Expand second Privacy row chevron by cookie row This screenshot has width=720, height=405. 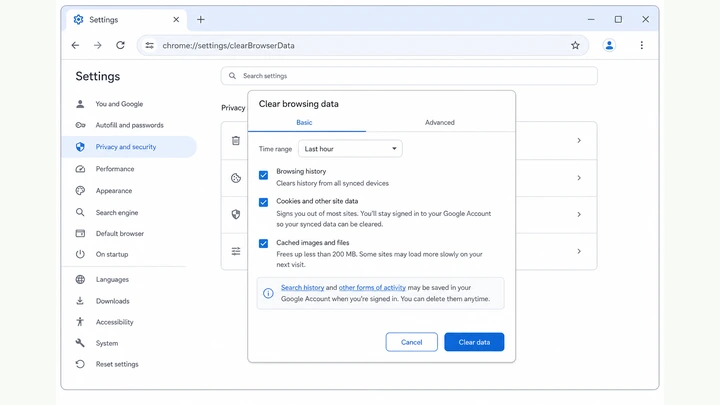coord(579,178)
